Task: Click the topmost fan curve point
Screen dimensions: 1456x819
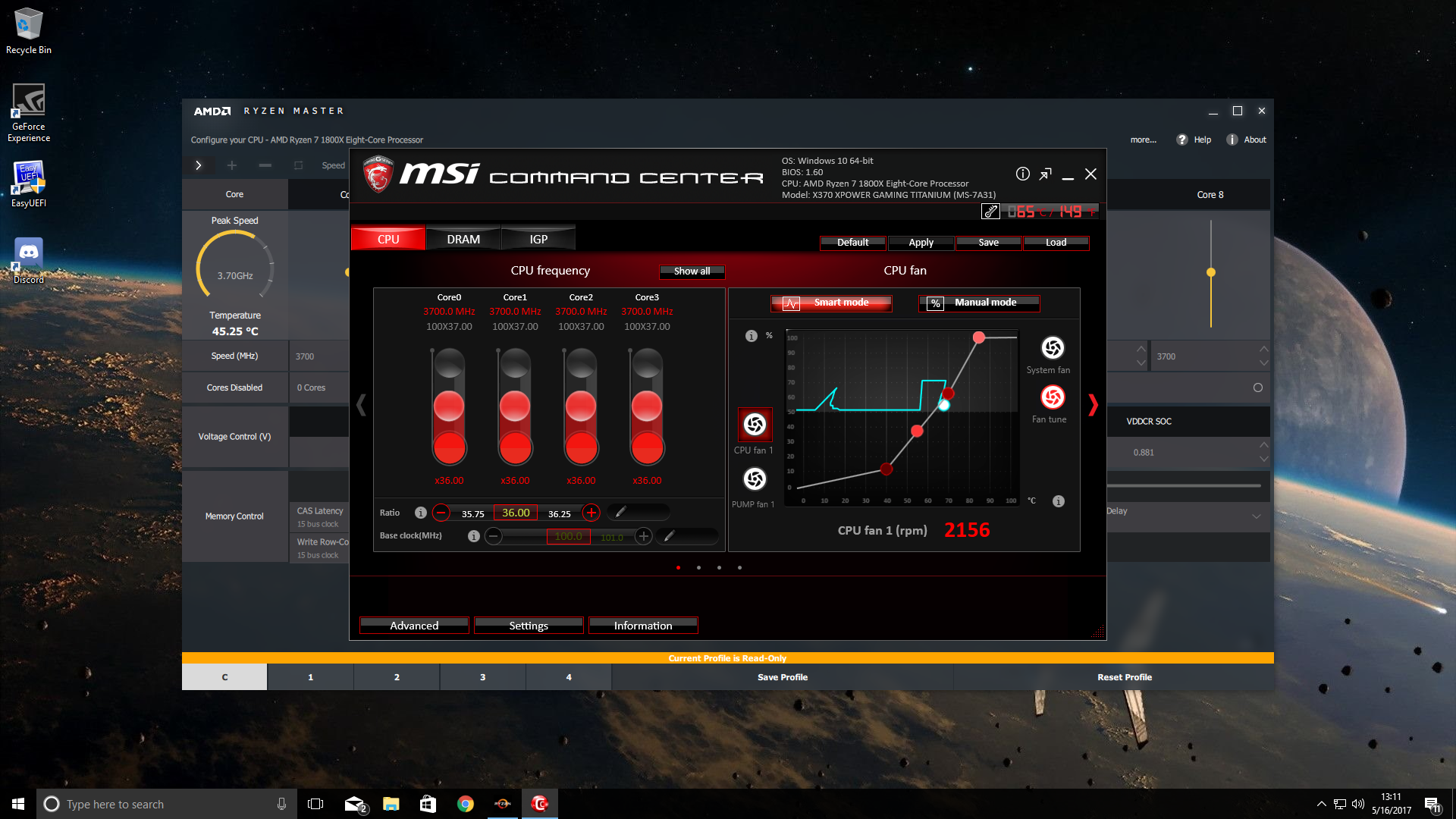Action: pyautogui.click(x=979, y=337)
